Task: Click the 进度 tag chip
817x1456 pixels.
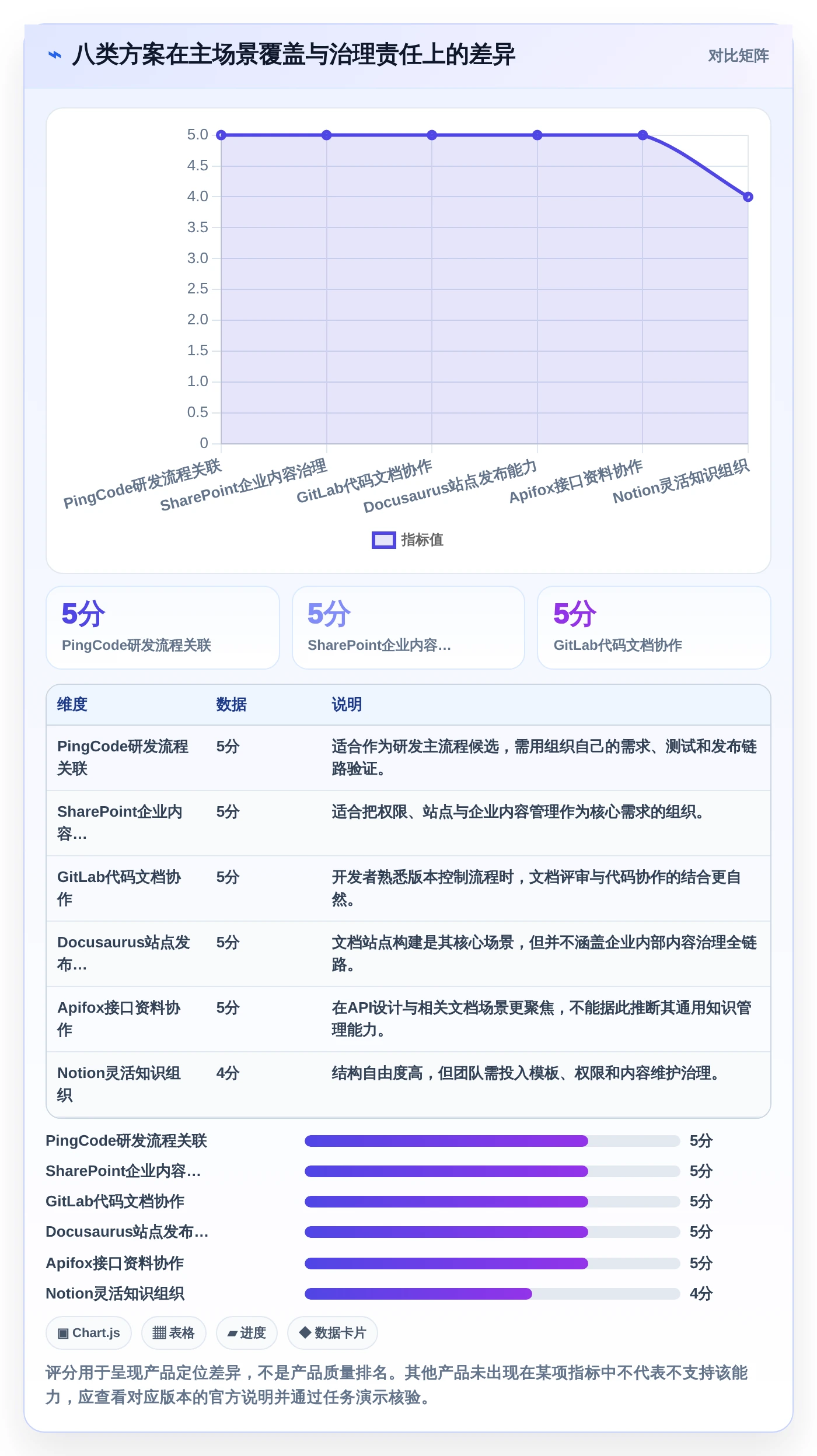Action: click(247, 1333)
